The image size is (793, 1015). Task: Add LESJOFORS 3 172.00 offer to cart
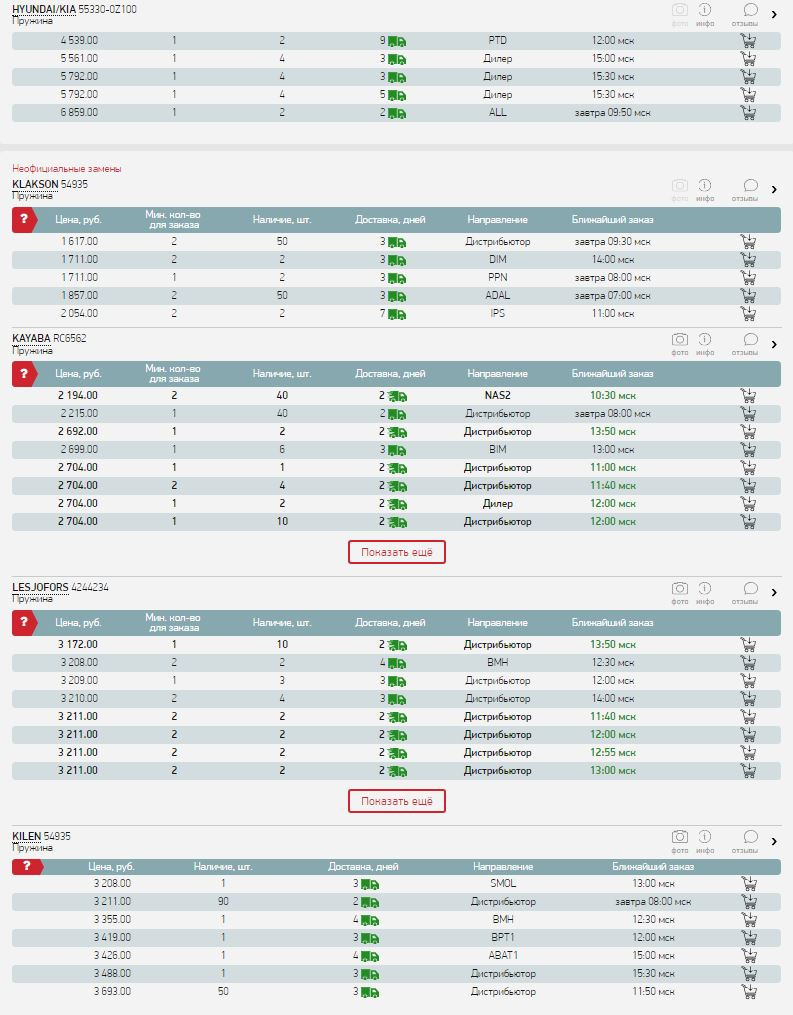pyautogui.click(x=748, y=645)
